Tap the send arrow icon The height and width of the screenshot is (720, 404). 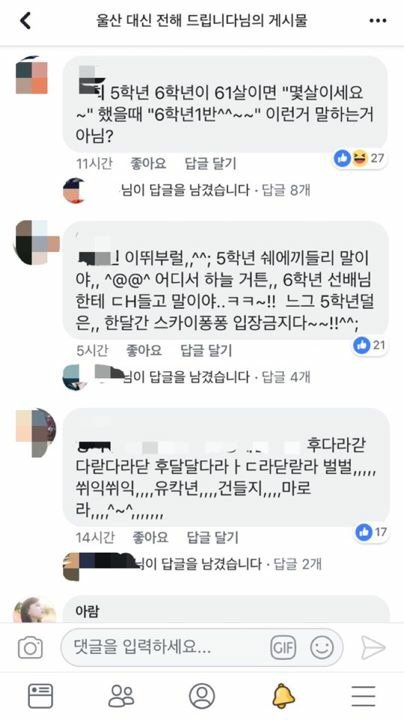coord(372,648)
